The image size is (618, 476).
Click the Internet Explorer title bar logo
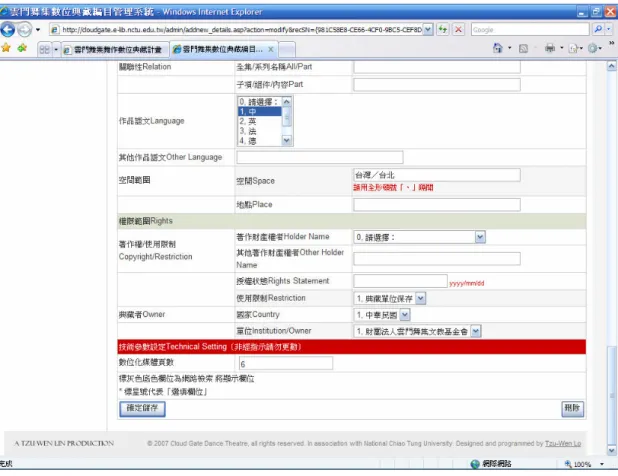[4, 11]
